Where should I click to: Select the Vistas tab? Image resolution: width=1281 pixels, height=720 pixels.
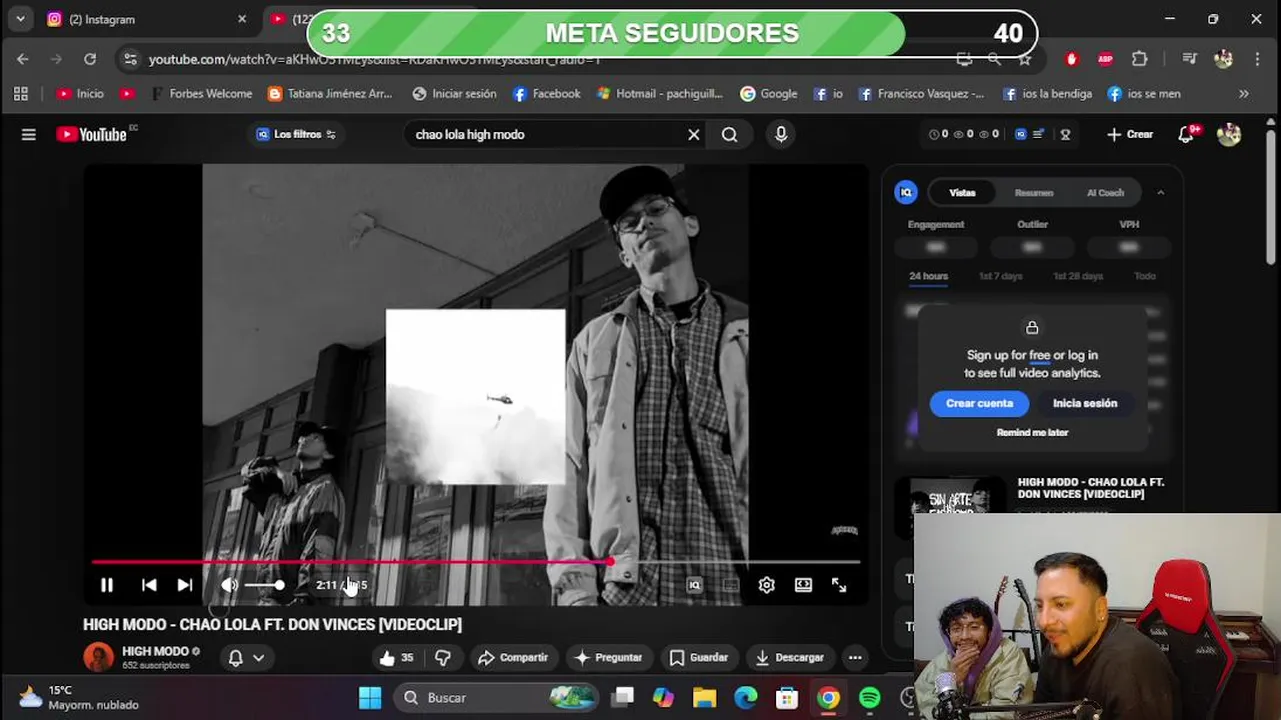962,192
